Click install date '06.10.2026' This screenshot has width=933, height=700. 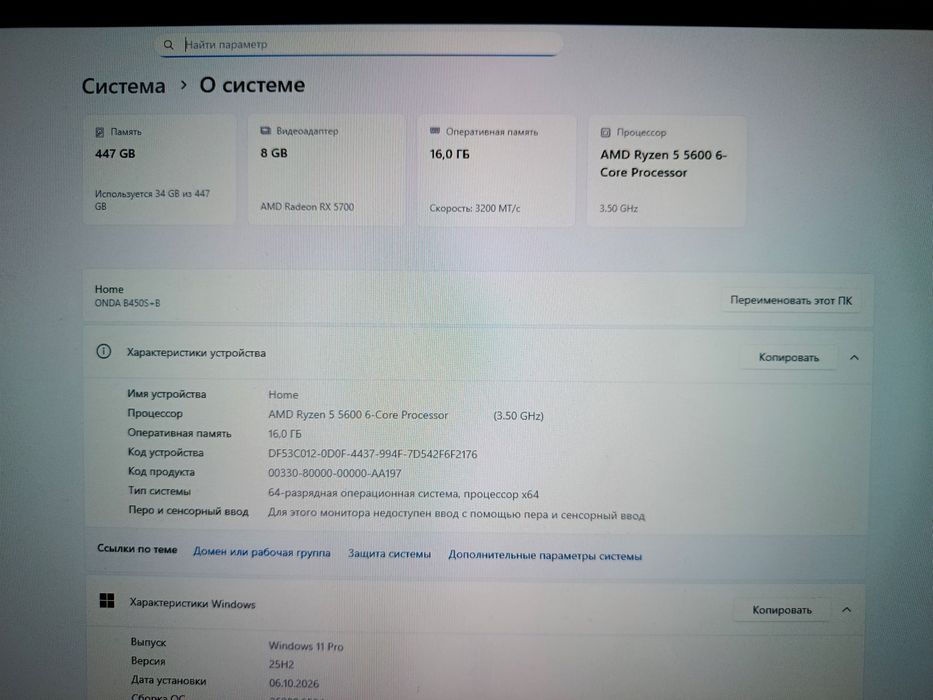point(294,683)
